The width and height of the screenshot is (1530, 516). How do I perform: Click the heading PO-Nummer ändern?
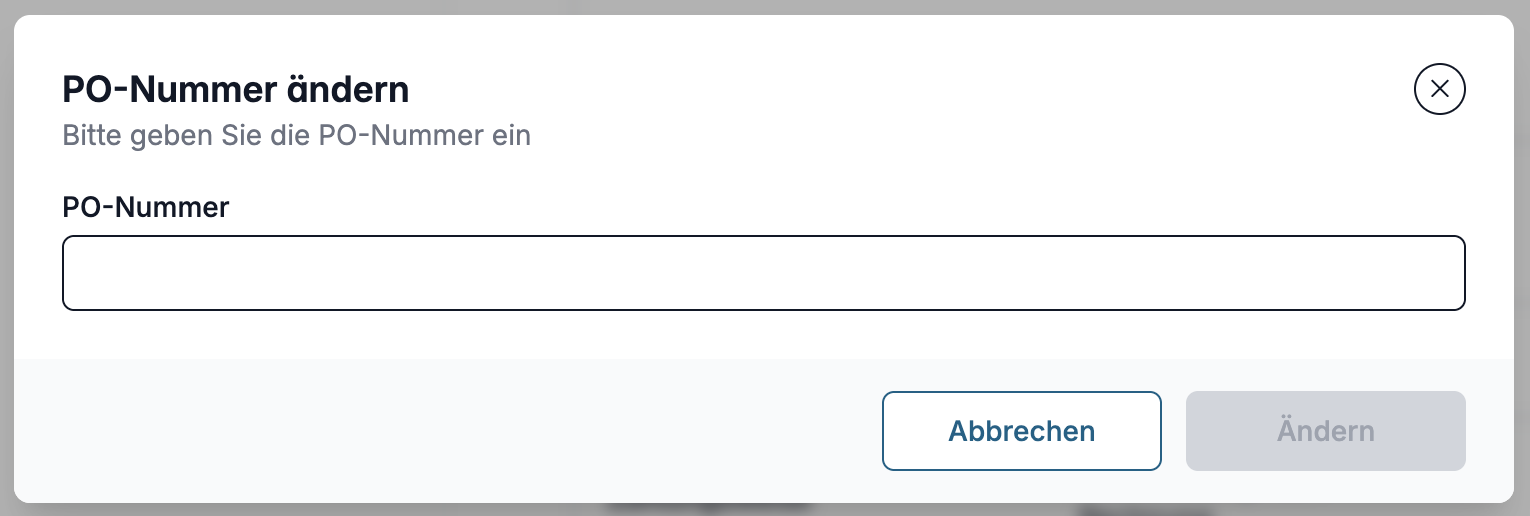pyautogui.click(x=236, y=90)
